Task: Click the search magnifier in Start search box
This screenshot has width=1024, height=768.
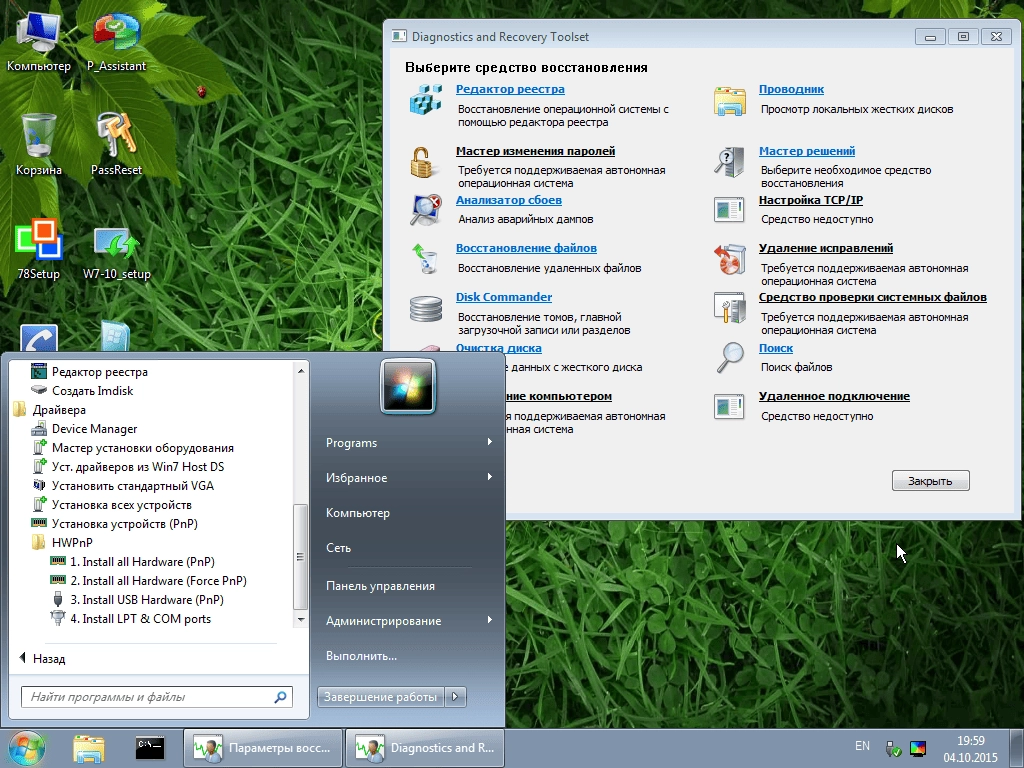Action: click(x=280, y=697)
